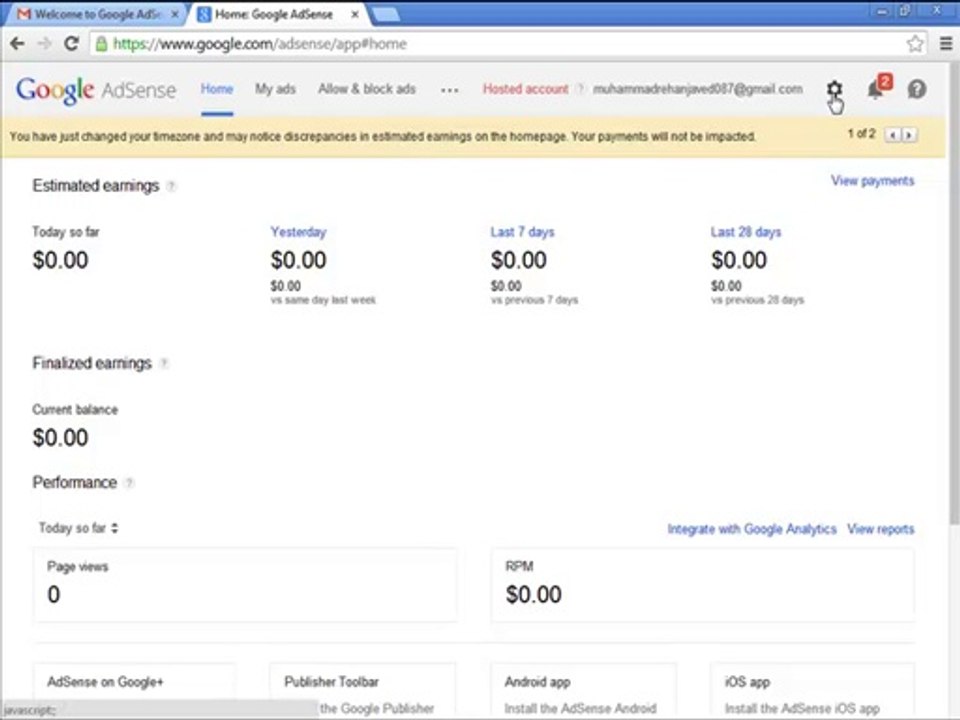Show previous notification message arrow

pos(893,135)
